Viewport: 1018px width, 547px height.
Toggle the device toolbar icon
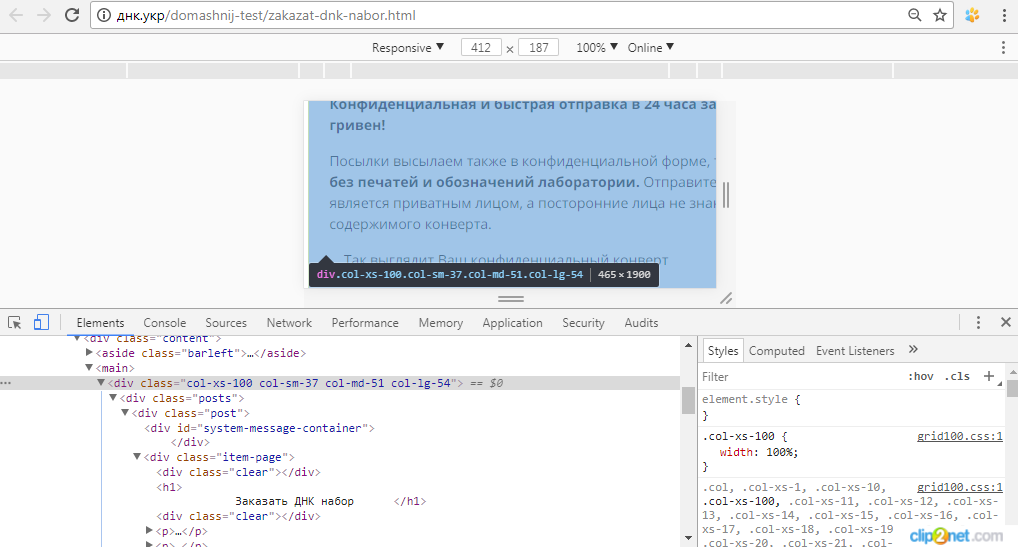[41, 322]
